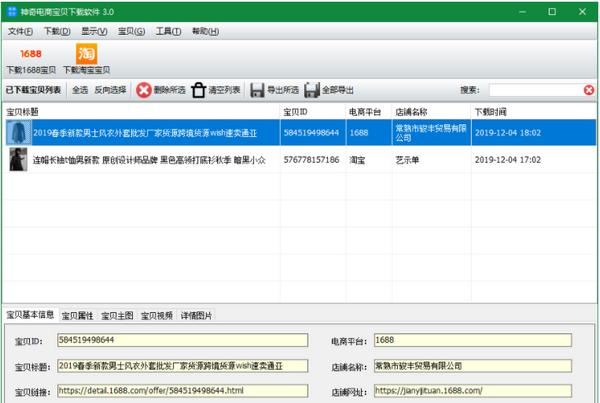
Task: Open the 文件(F) menu
Action: pyautogui.click(x=20, y=31)
